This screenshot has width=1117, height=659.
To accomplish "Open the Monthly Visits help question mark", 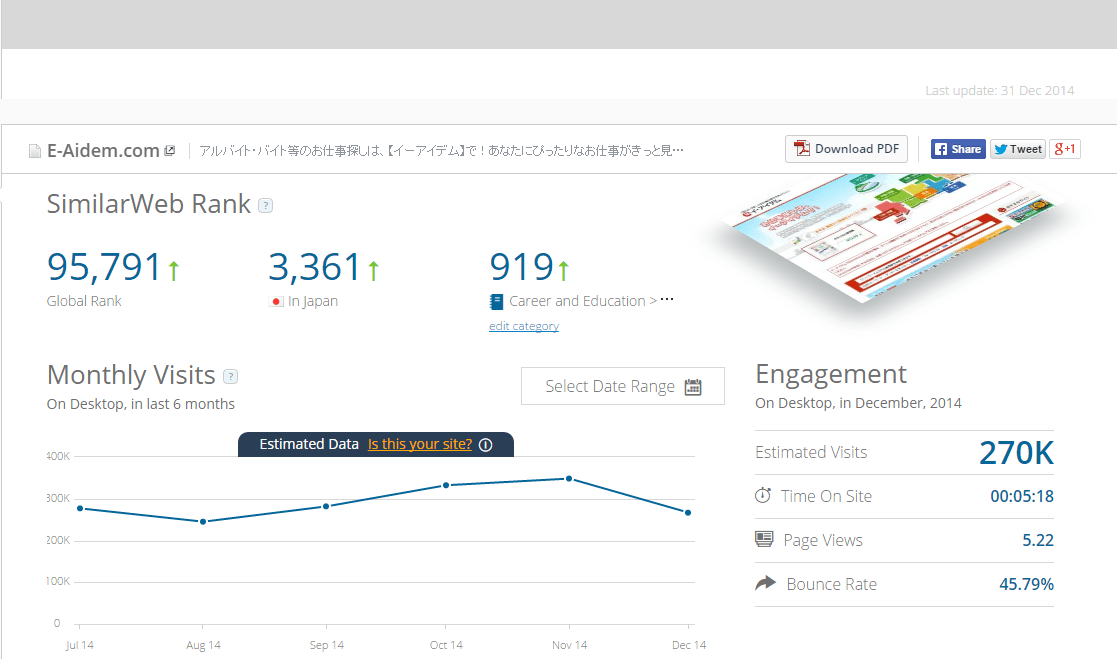I will (x=230, y=376).
